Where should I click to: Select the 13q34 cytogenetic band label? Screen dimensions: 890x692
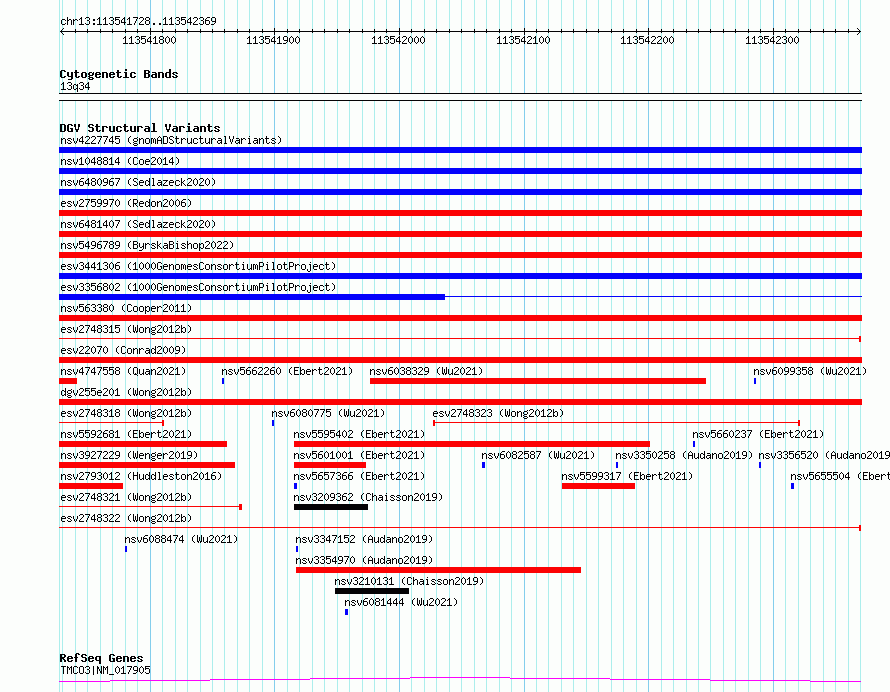pos(75,86)
